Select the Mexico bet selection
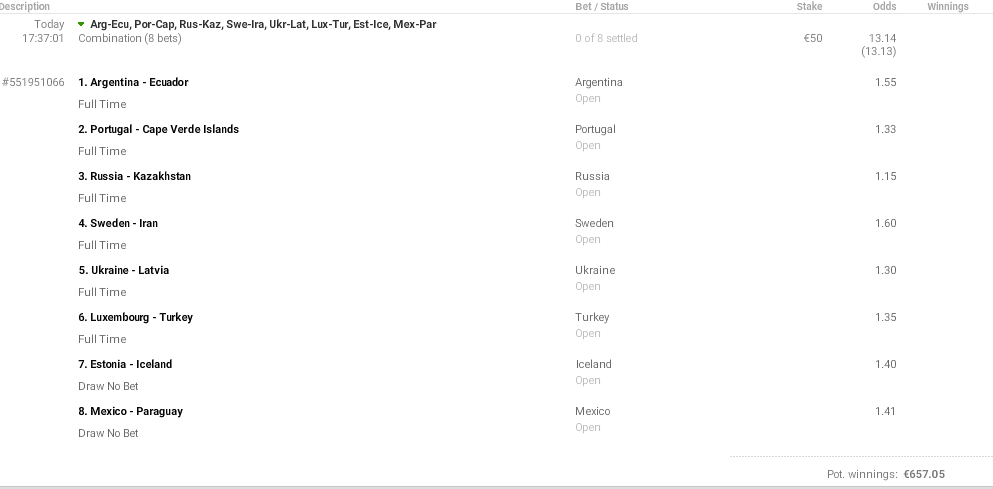 click(x=593, y=411)
